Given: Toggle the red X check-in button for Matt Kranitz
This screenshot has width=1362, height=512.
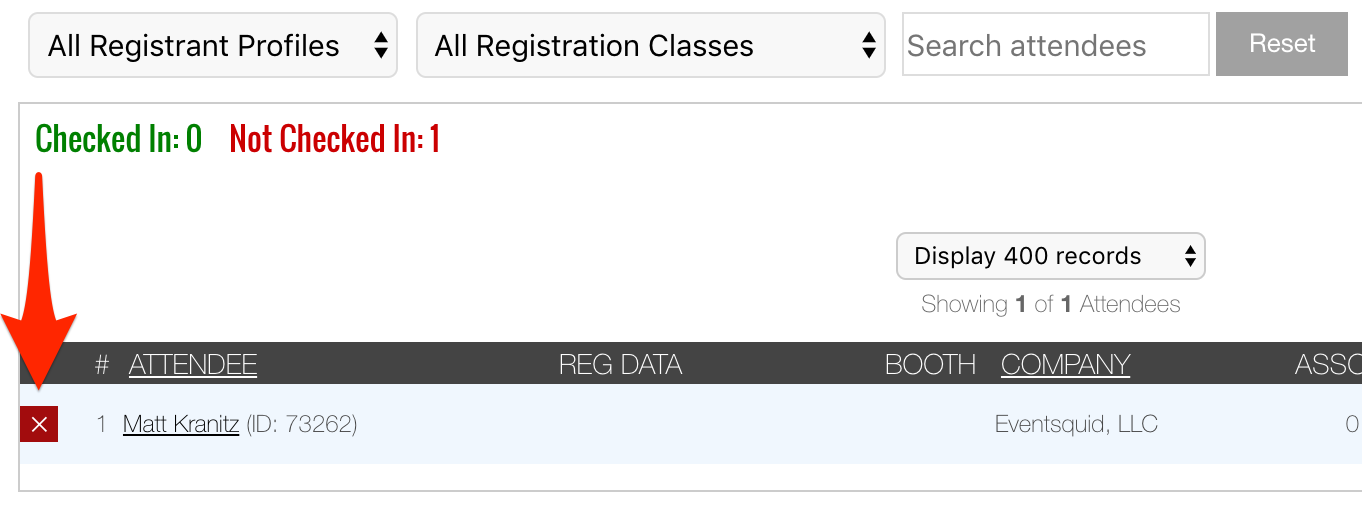Looking at the screenshot, I should coord(39,424).
